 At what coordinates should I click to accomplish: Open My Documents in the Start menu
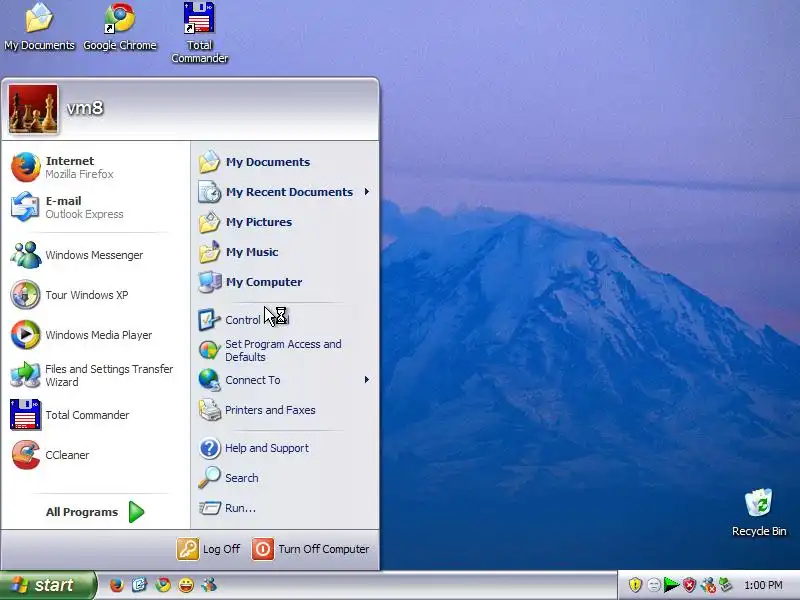[x=284, y=162]
